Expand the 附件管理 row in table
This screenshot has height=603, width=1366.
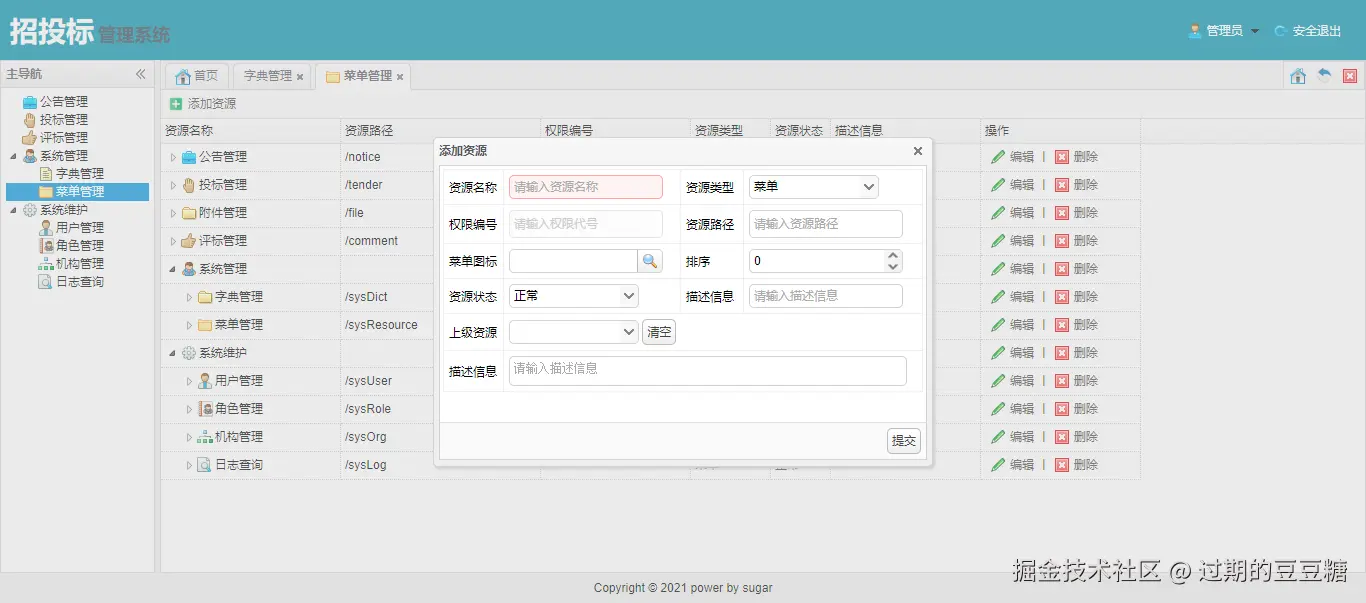(x=173, y=213)
